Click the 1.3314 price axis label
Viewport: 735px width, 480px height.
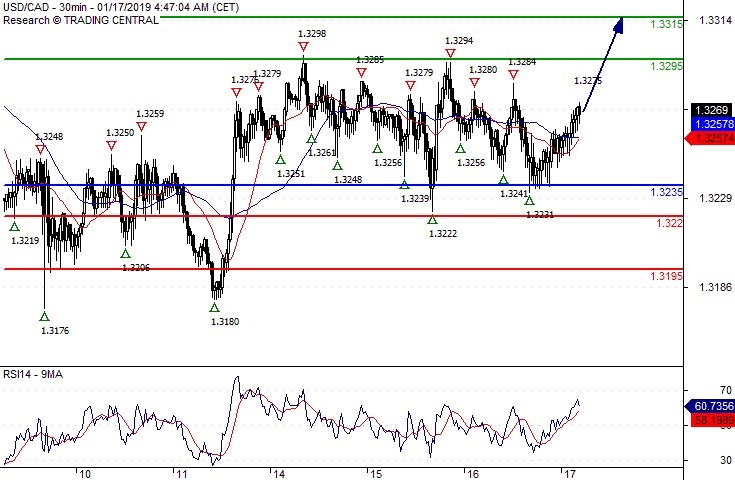[x=715, y=20]
